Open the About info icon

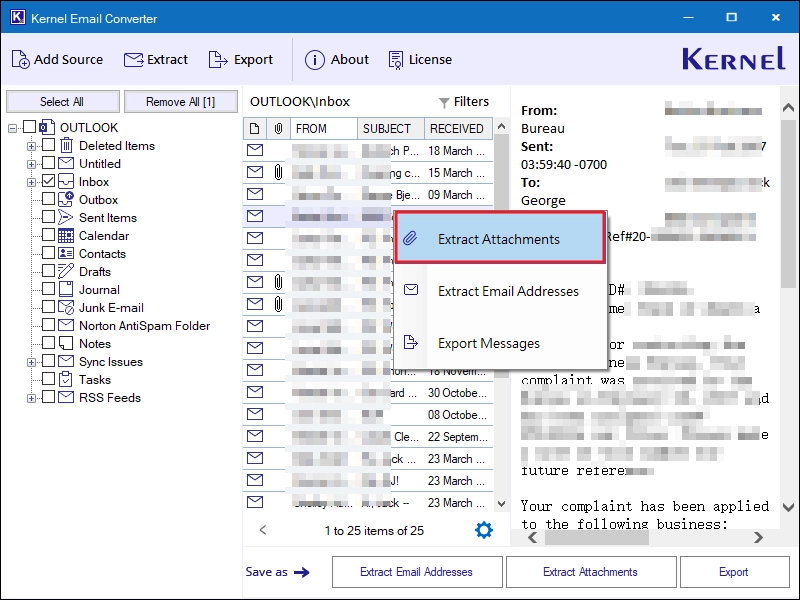[x=314, y=60]
